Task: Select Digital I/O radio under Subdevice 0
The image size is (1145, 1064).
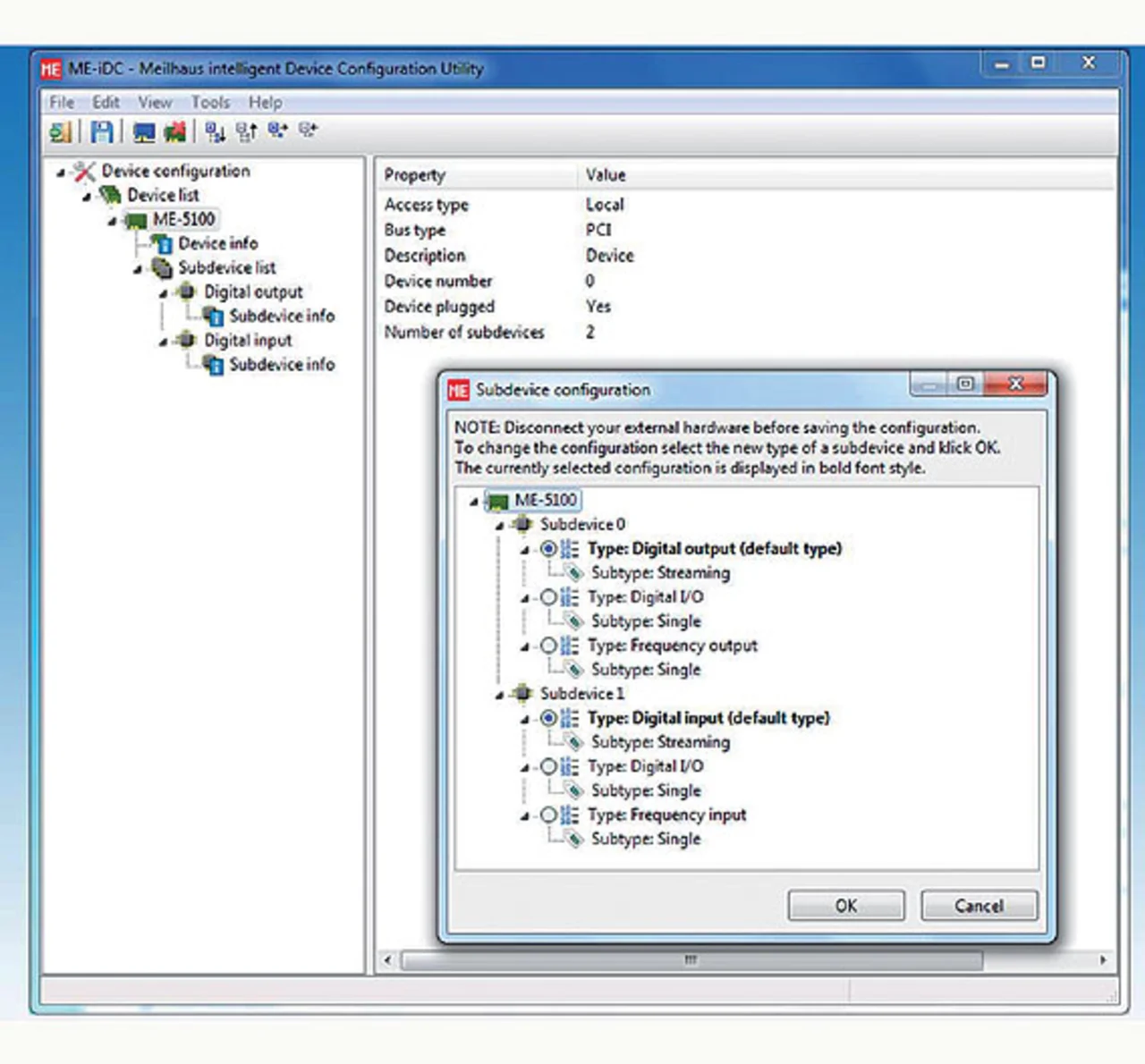Action: 548,596
